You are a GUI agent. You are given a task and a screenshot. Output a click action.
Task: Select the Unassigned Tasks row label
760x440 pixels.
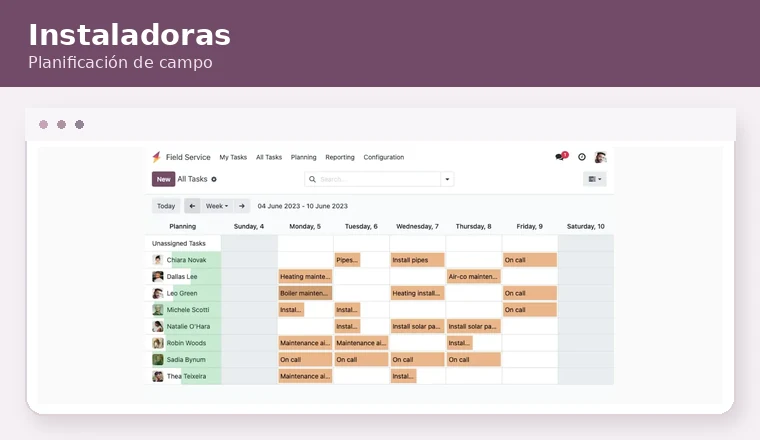pos(179,243)
